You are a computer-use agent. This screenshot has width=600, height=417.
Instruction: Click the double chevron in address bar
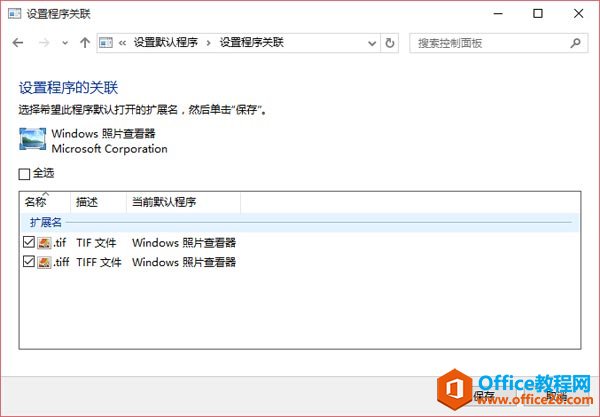[x=122, y=43]
